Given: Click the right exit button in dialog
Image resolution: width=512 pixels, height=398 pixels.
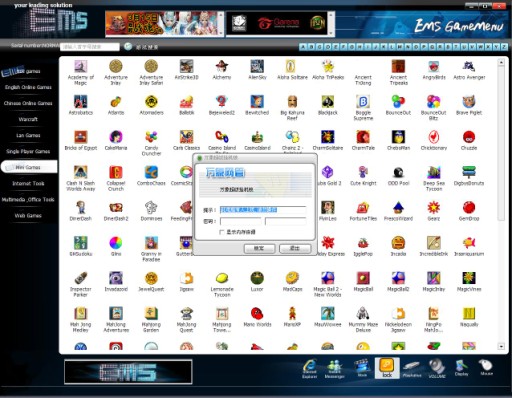Looking at the screenshot, I should click(295, 248).
